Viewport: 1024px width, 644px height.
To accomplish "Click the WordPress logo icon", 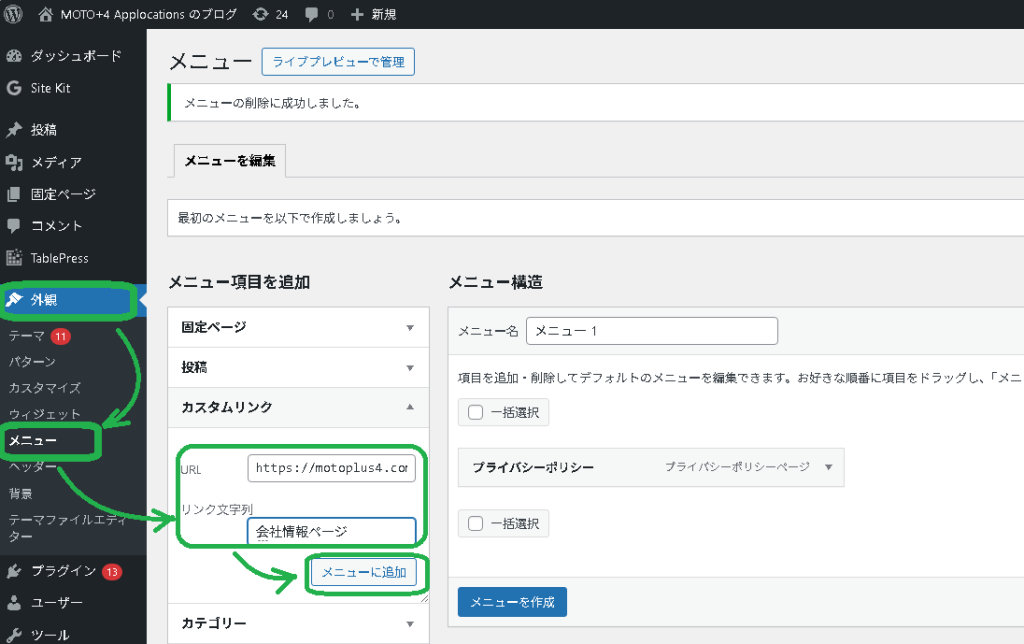I will click(x=13, y=14).
